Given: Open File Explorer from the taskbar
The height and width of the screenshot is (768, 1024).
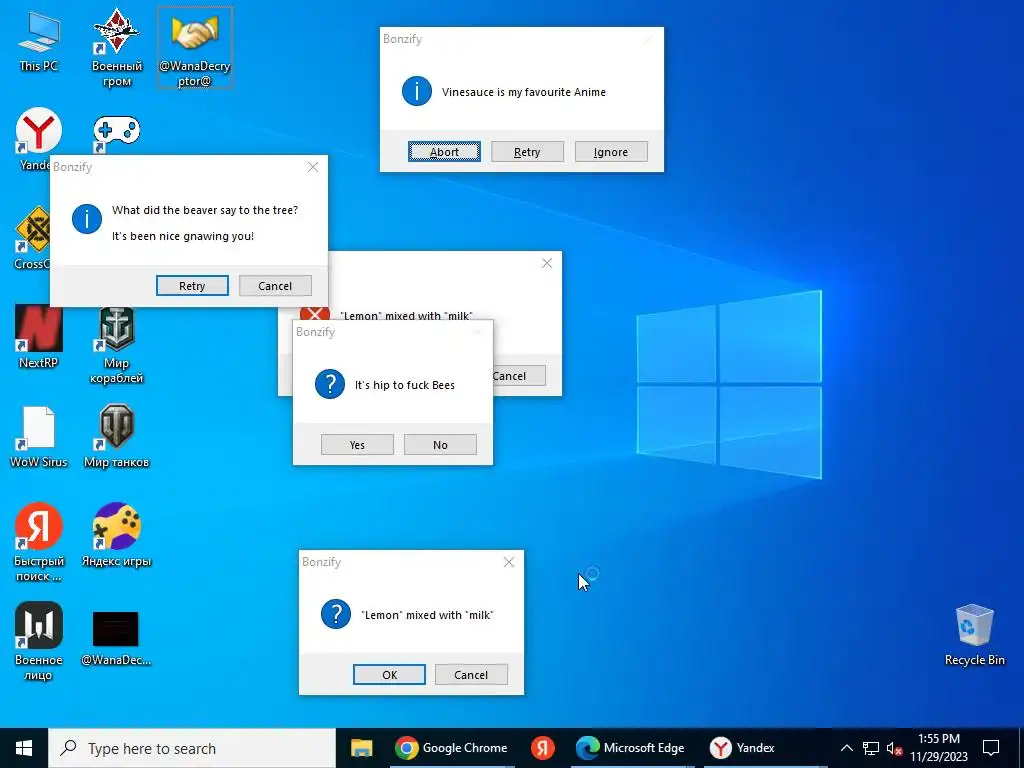Looking at the screenshot, I should (361, 748).
